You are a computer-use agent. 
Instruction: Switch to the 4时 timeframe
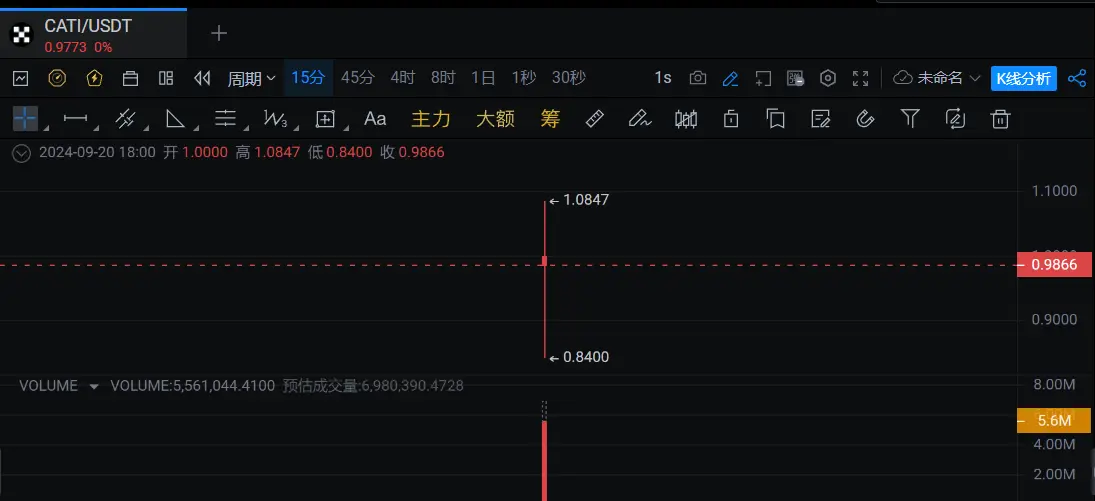[402, 78]
